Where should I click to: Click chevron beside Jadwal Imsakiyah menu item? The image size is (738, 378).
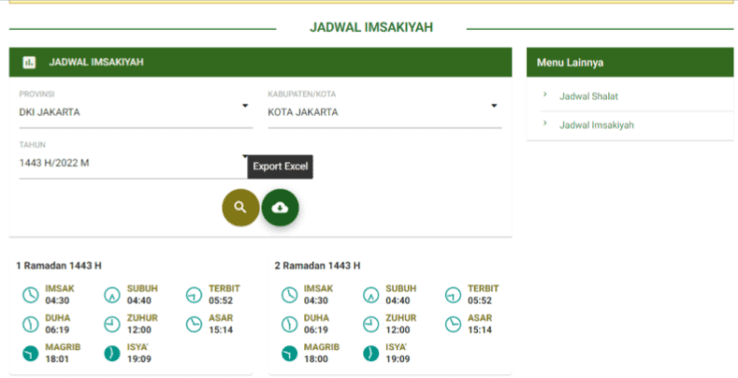point(545,123)
